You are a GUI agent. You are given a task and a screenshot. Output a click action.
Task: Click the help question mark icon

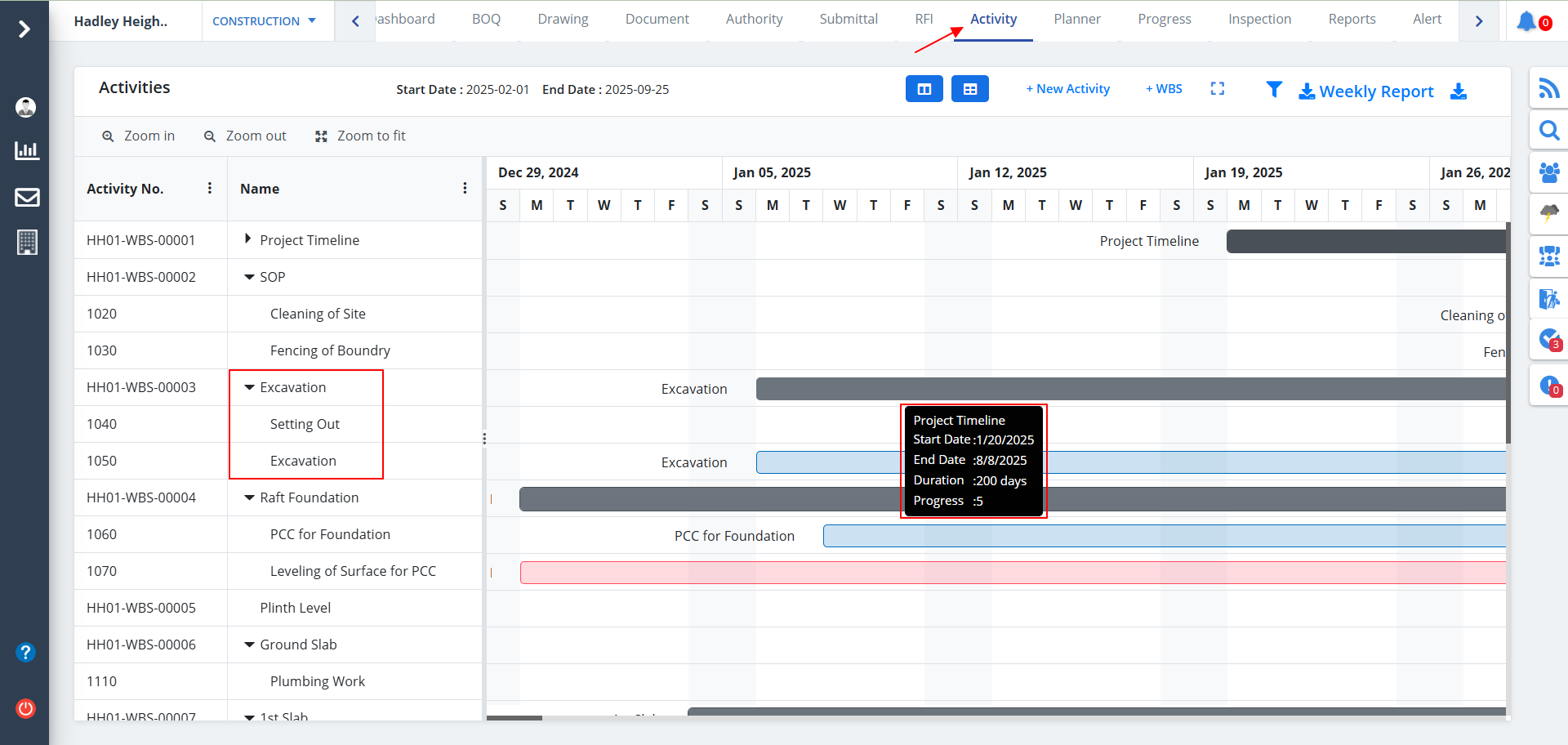(x=25, y=652)
